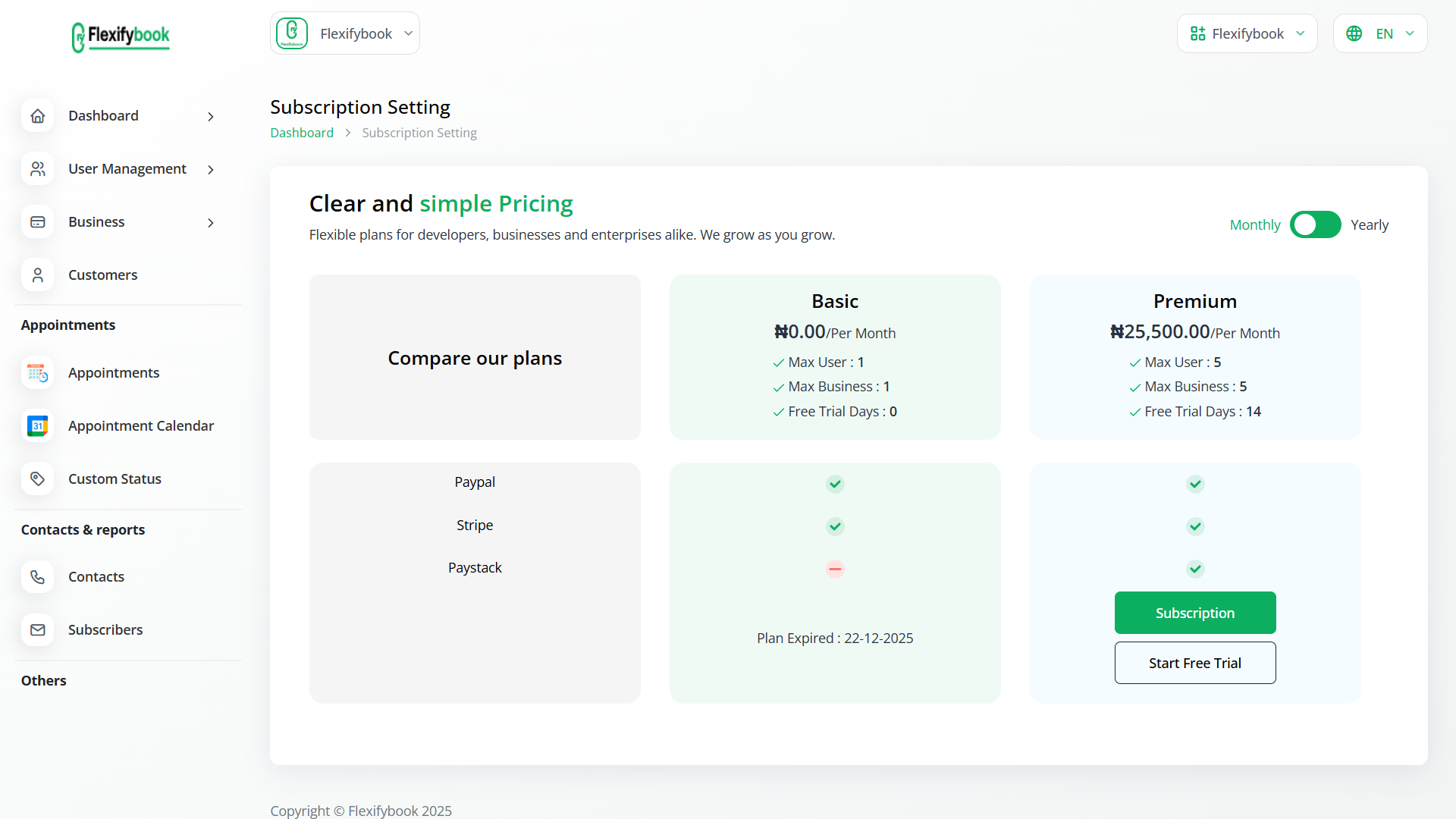Open the EN language dropdown
1456x819 pixels.
coord(1379,33)
